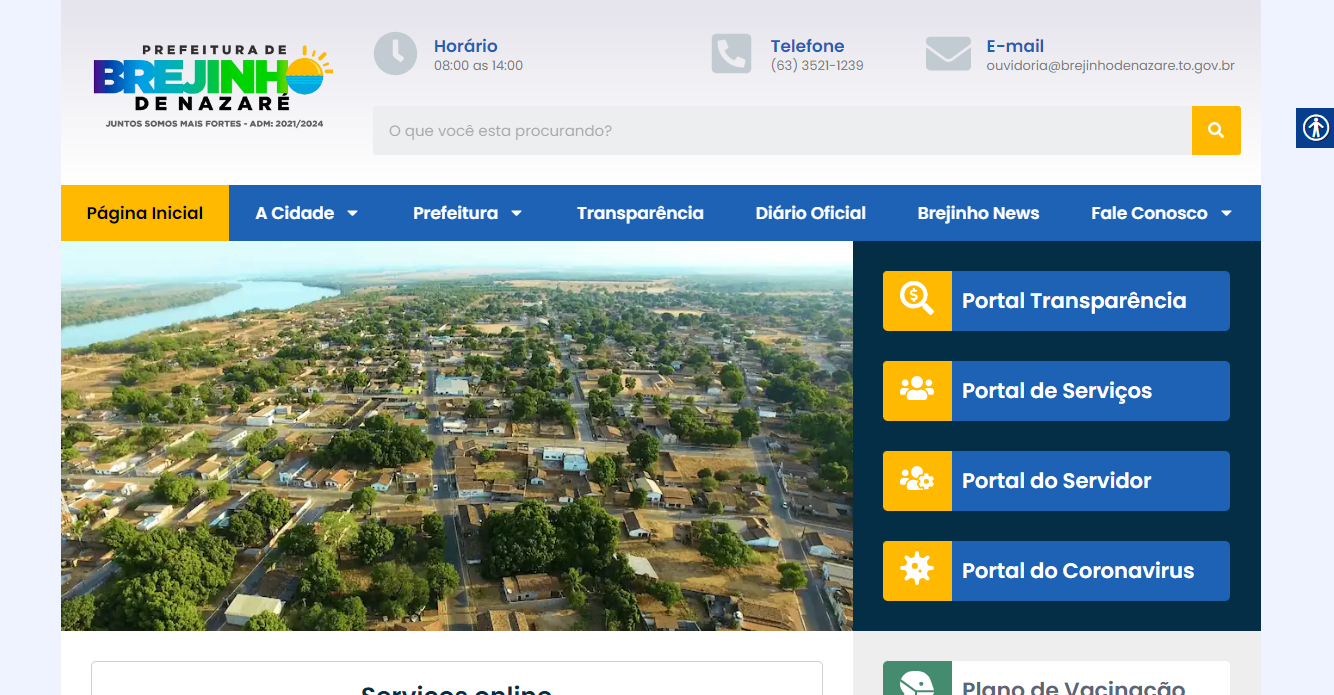
Task: Click the Portal do Servidor gear-people icon
Action: 917,480
